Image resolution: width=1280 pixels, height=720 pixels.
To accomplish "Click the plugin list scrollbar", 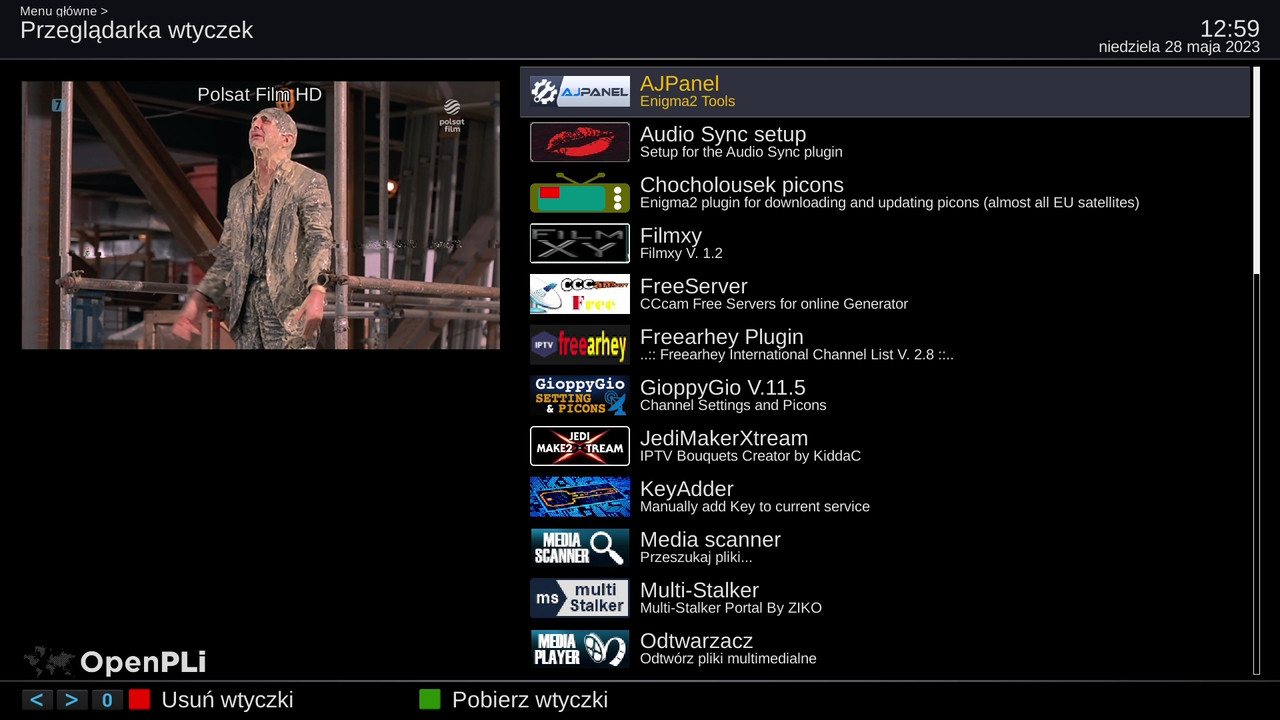I will click(x=1257, y=372).
